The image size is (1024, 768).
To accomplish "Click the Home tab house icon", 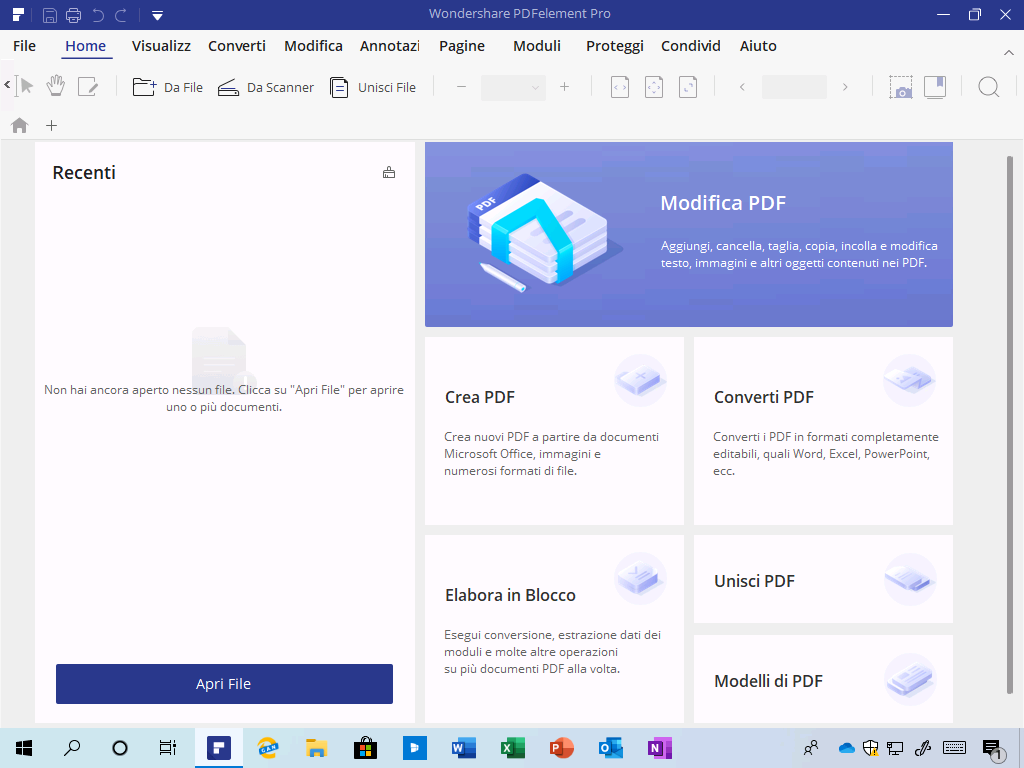I will pos(20,125).
